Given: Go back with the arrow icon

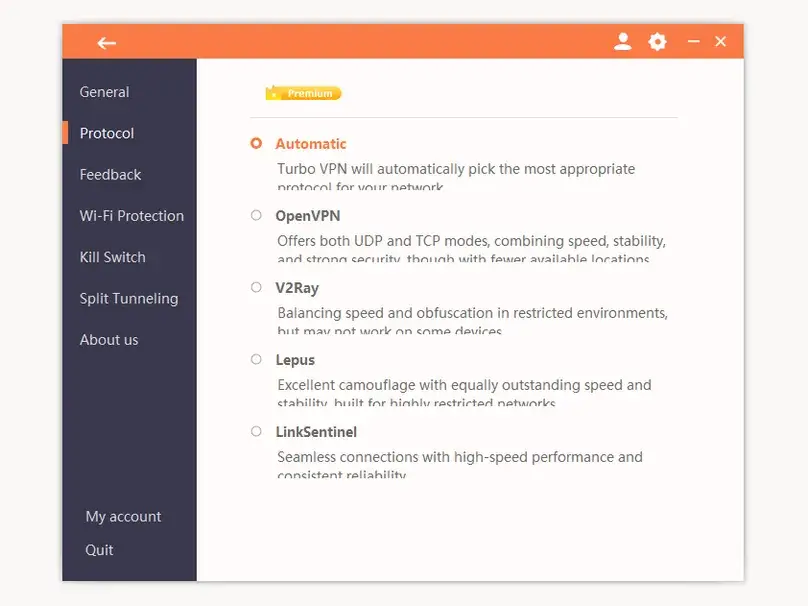Looking at the screenshot, I should 107,43.
